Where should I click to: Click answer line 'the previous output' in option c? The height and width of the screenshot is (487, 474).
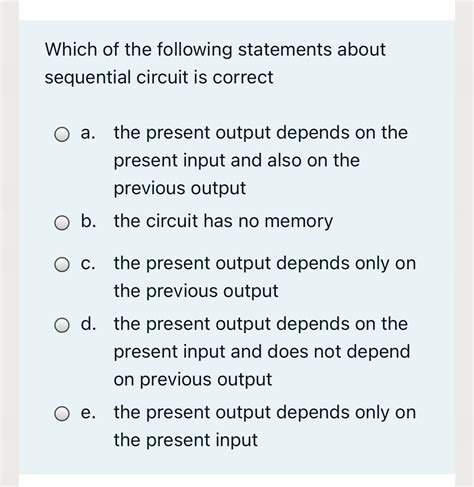click(x=196, y=291)
